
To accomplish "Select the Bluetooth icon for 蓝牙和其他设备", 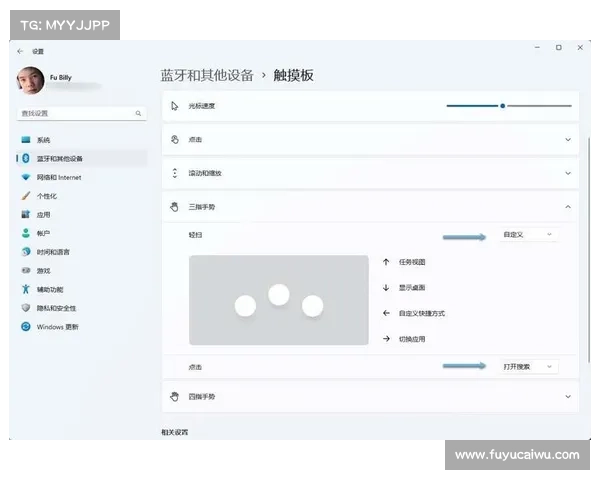I will point(26,158).
